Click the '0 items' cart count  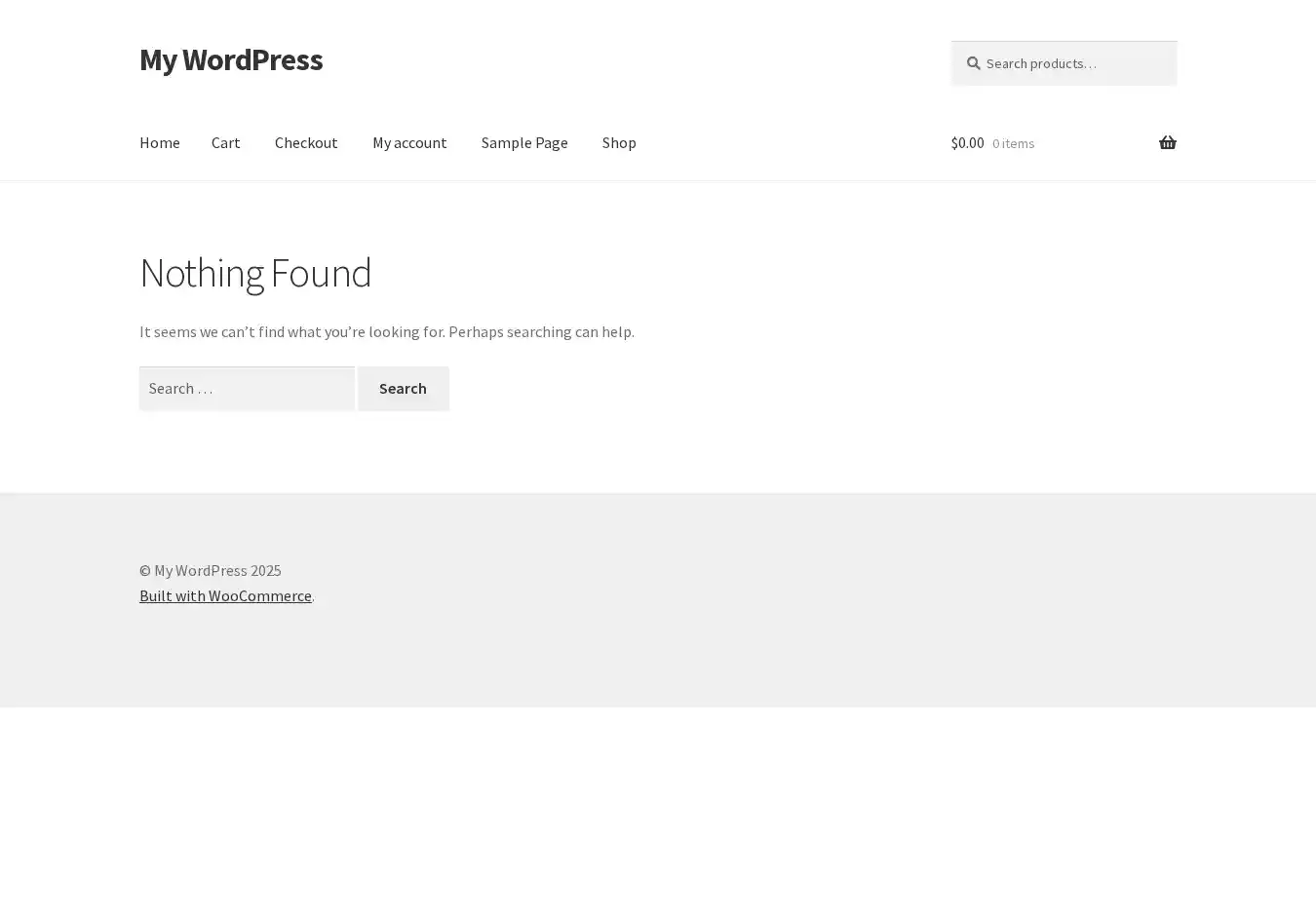1013,143
